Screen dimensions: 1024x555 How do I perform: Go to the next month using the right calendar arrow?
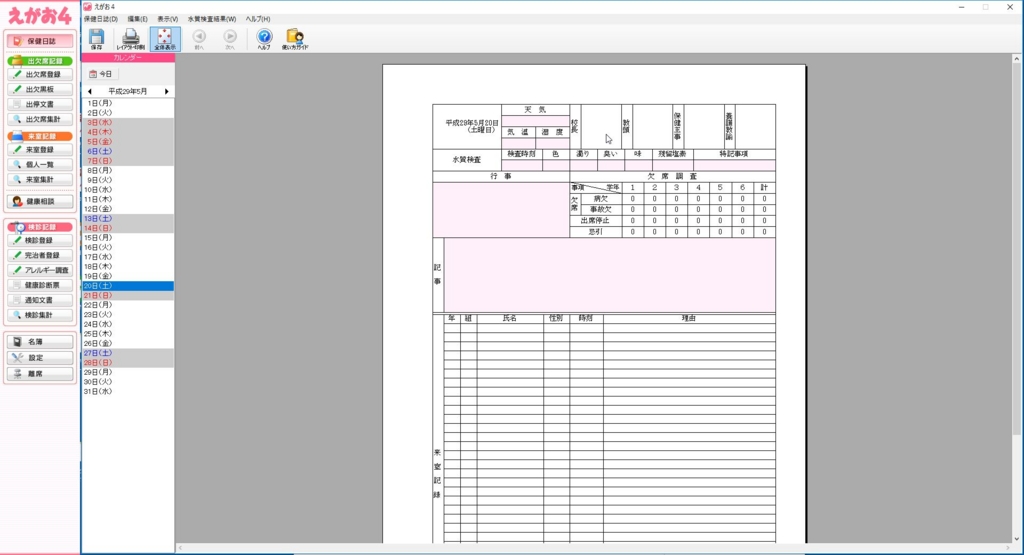coord(167,91)
